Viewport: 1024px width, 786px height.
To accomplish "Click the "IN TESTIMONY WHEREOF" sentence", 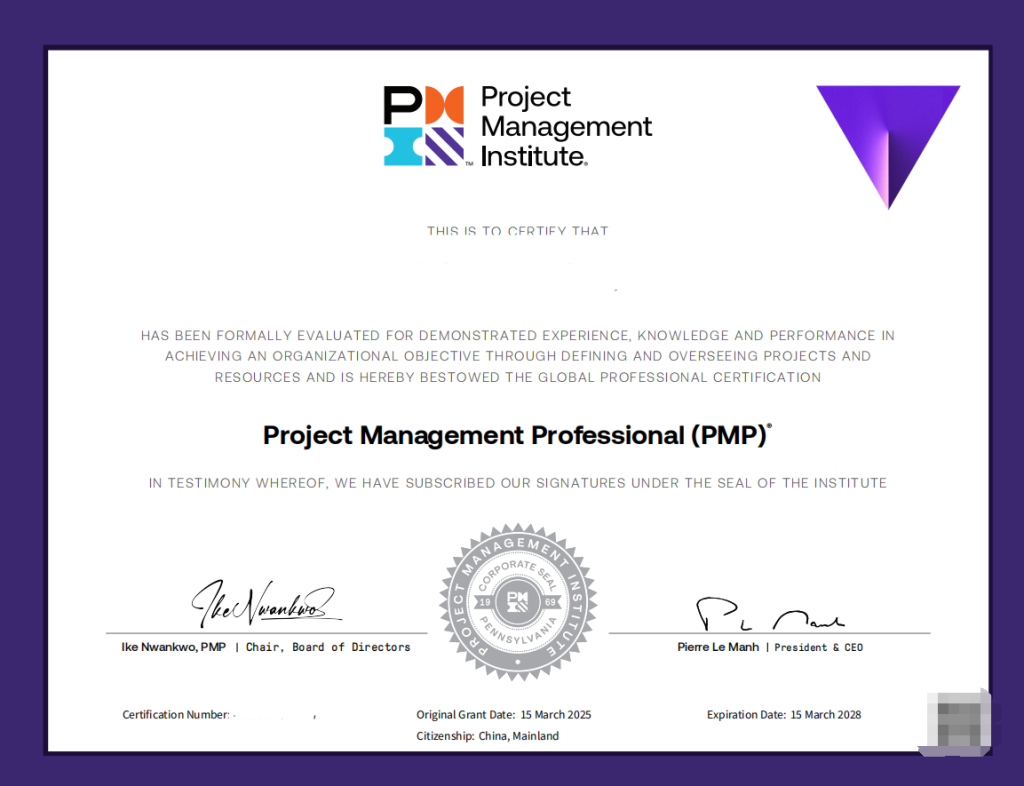I will click(x=518, y=483).
